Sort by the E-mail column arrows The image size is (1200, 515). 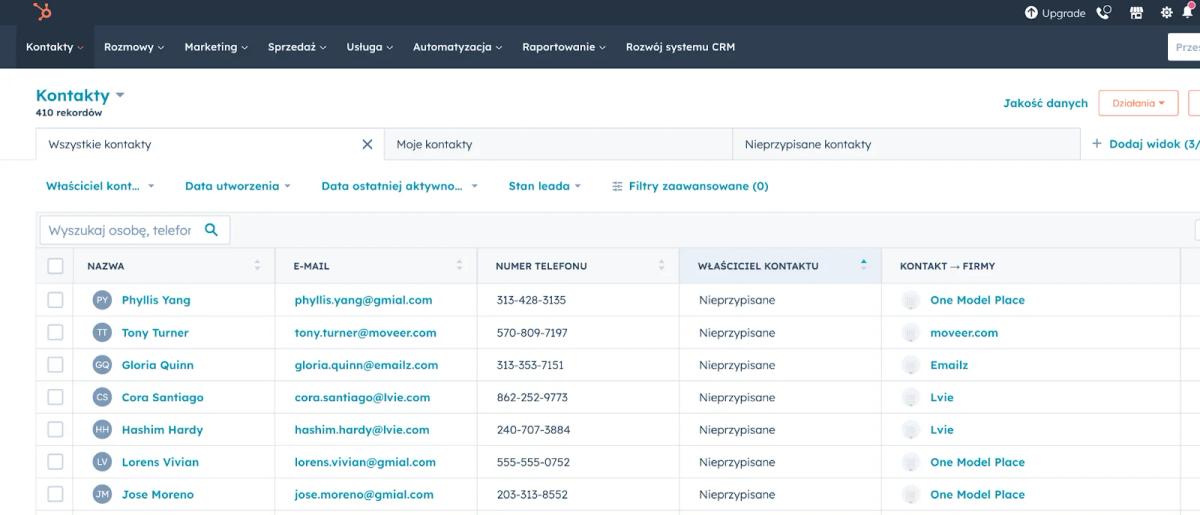tap(459, 265)
